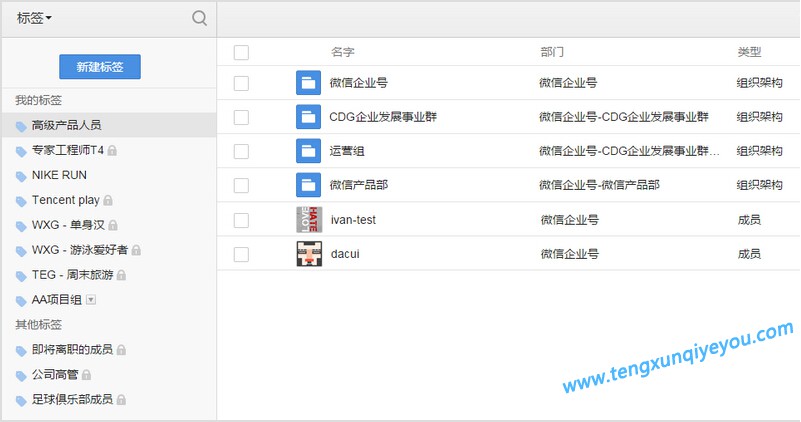Click the 类型 column header
The height and width of the screenshot is (422, 801).
click(749, 52)
